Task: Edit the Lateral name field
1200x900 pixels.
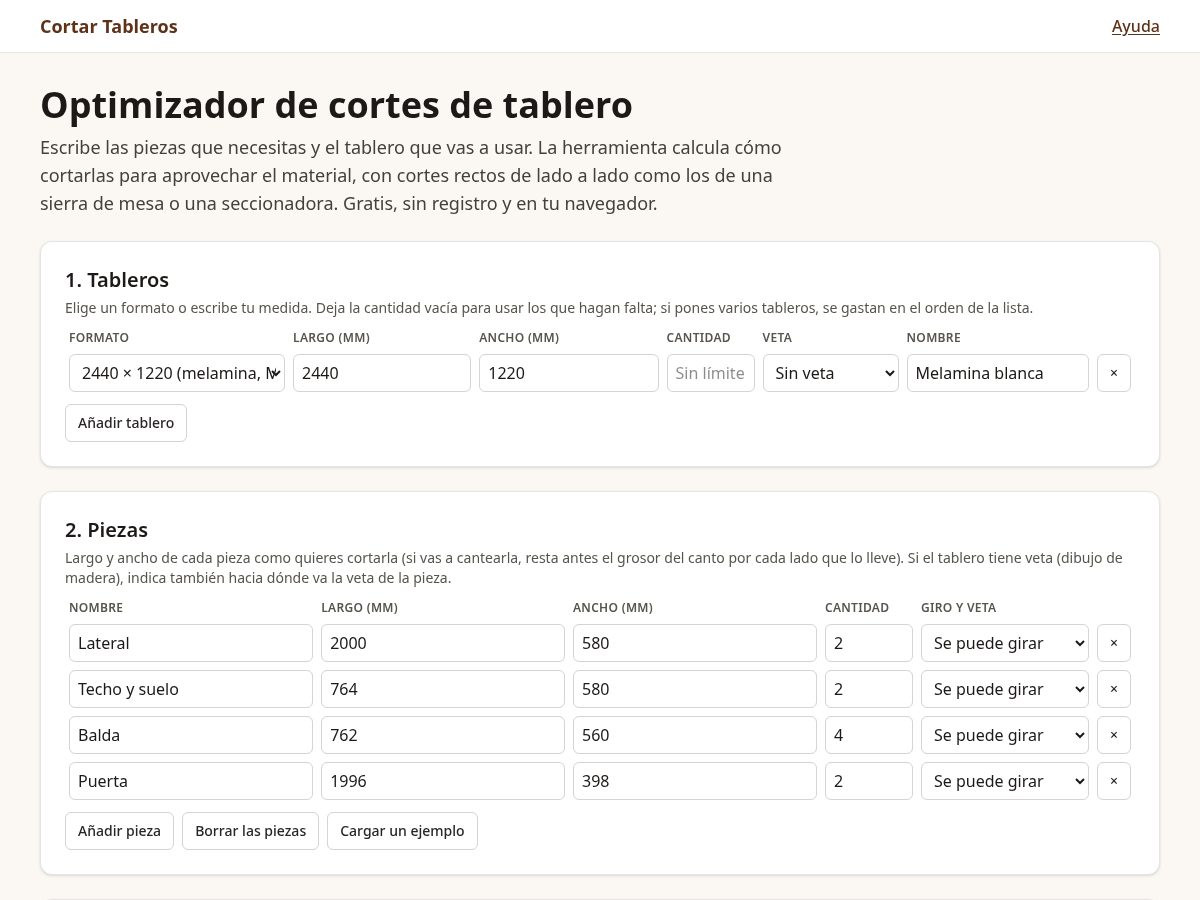Action: (x=191, y=643)
